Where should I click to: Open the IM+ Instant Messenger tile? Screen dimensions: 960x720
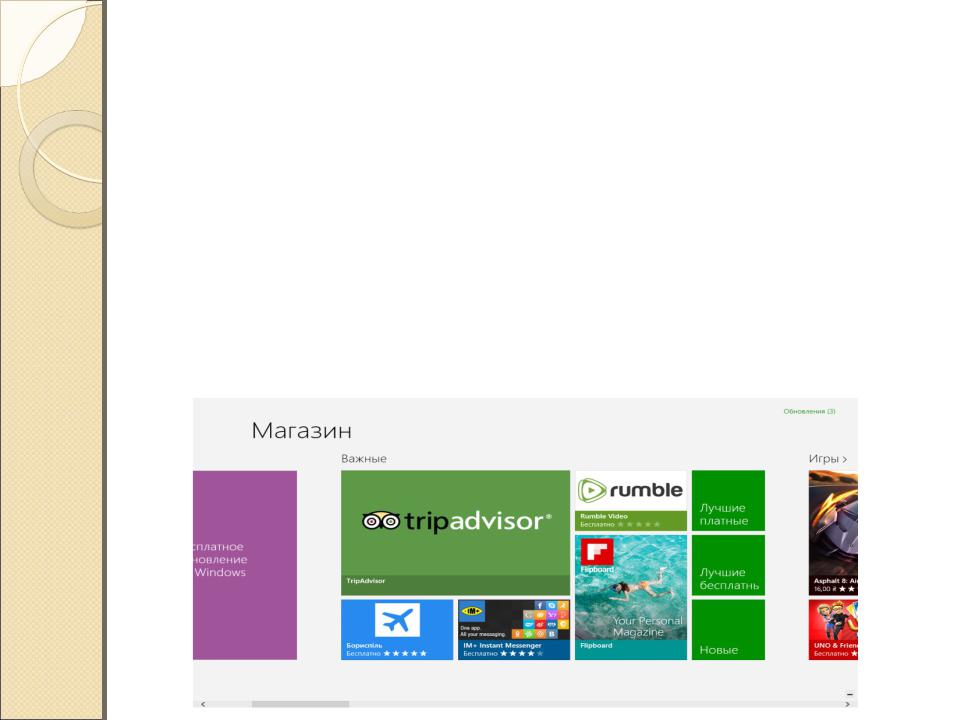click(x=514, y=629)
